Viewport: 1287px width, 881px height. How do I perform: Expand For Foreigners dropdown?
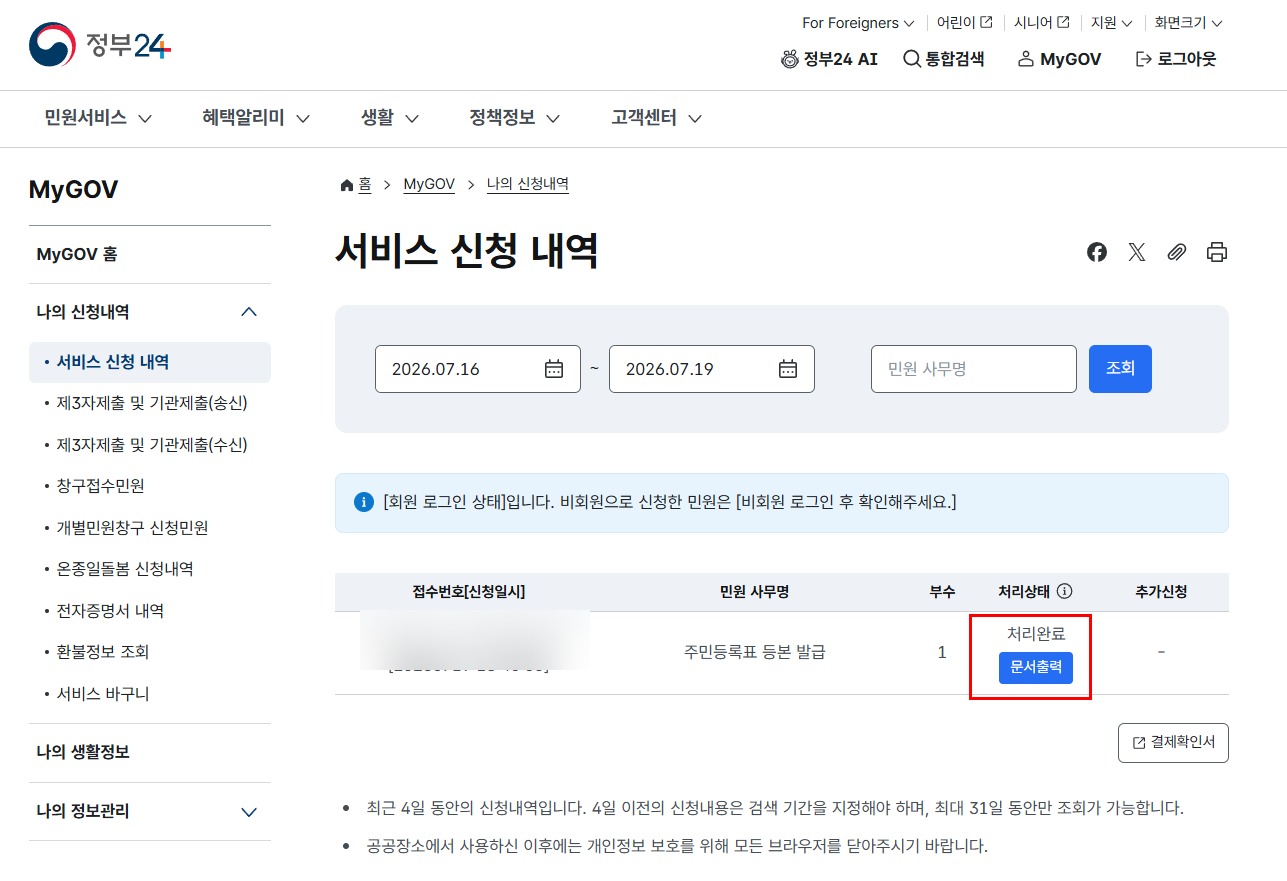(858, 23)
